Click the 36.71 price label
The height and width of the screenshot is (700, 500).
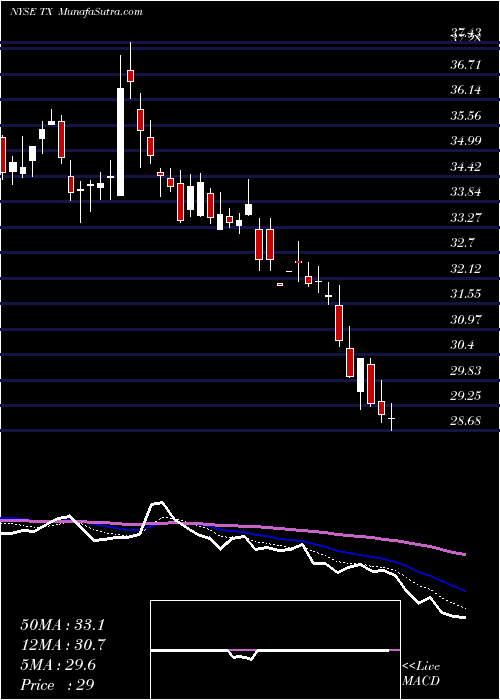[466, 65]
